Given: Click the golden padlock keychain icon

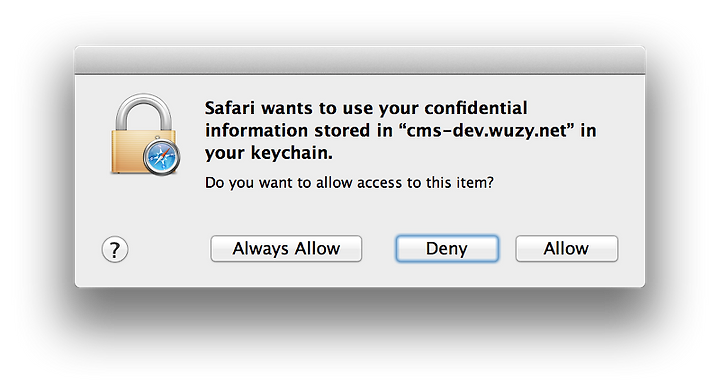Looking at the screenshot, I should tap(145, 134).
